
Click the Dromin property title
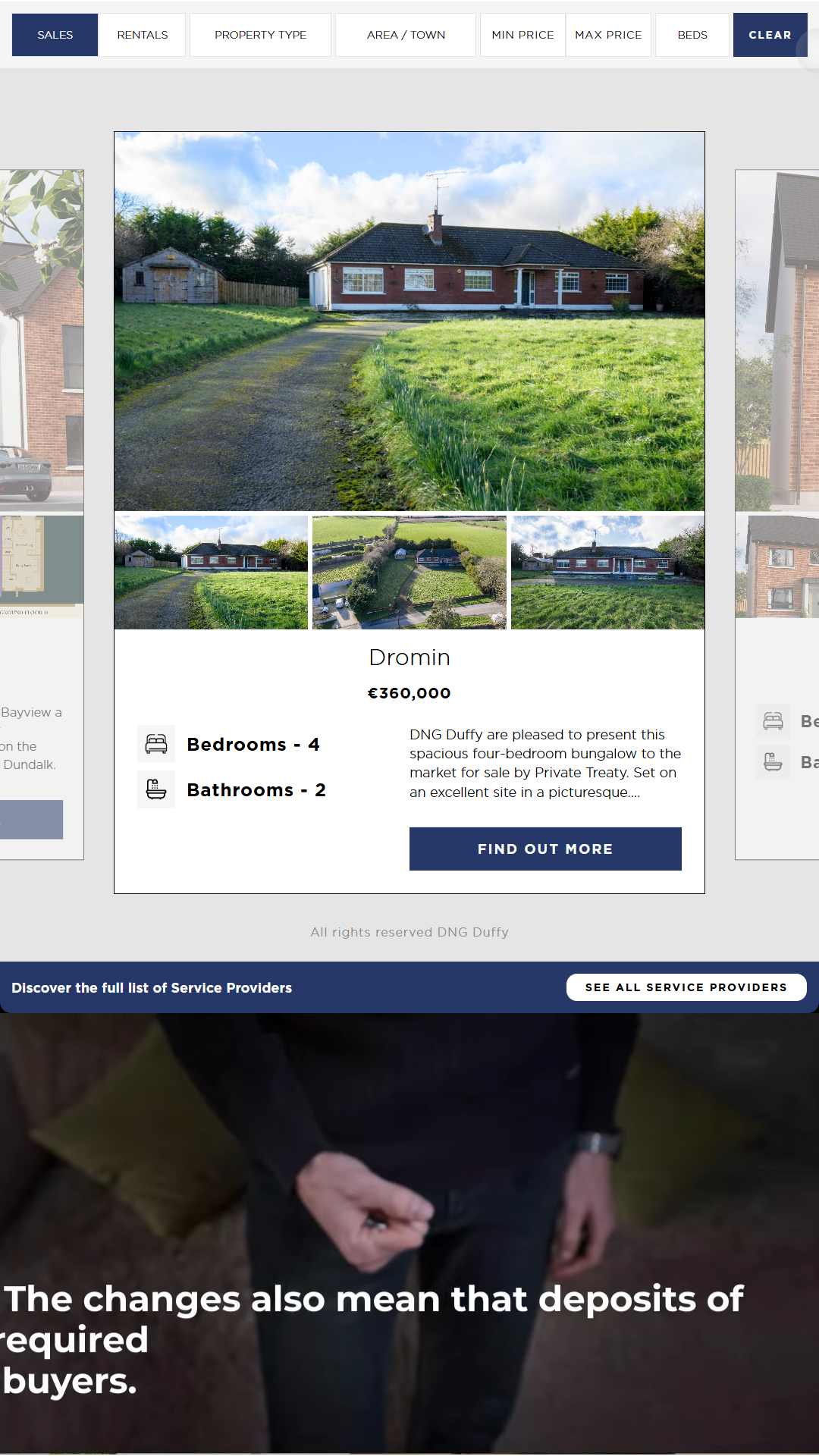click(409, 657)
